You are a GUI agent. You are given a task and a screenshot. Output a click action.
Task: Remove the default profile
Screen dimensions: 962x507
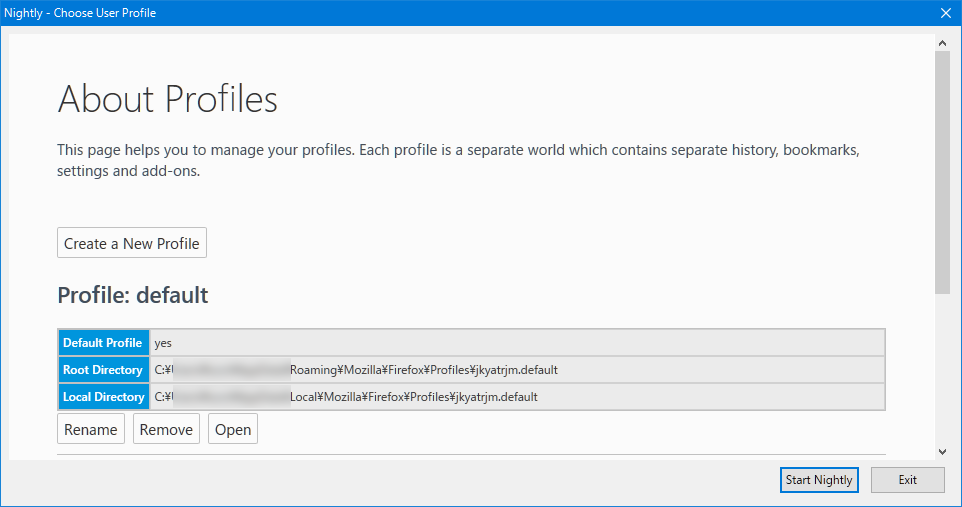[166, 430]
